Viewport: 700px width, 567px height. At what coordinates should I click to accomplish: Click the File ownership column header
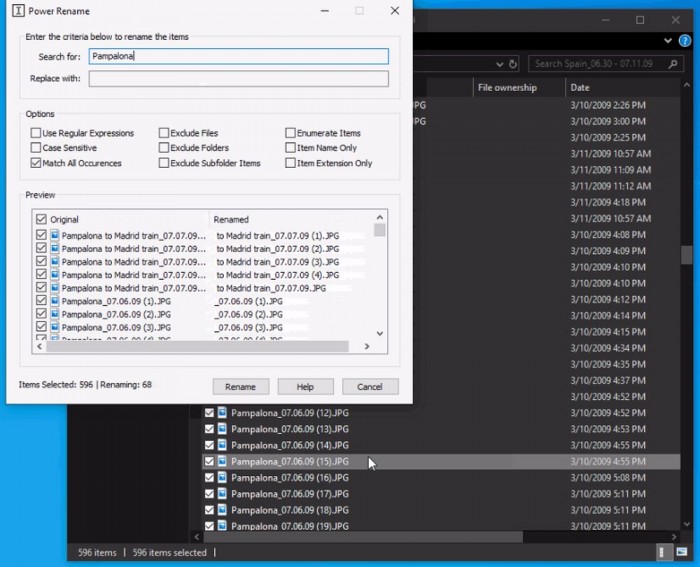tap(507, 87)
